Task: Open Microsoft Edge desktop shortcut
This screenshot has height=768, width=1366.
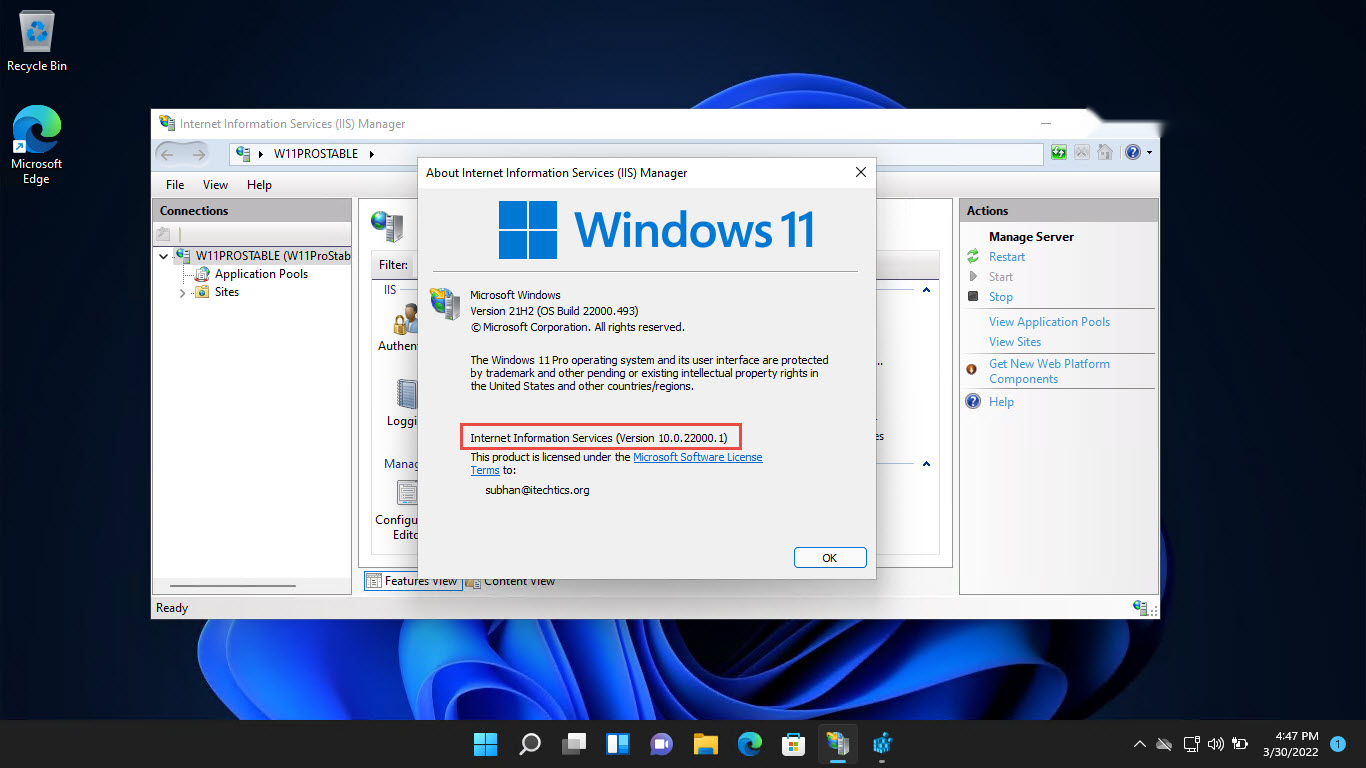Action: (x=36, y=146)
